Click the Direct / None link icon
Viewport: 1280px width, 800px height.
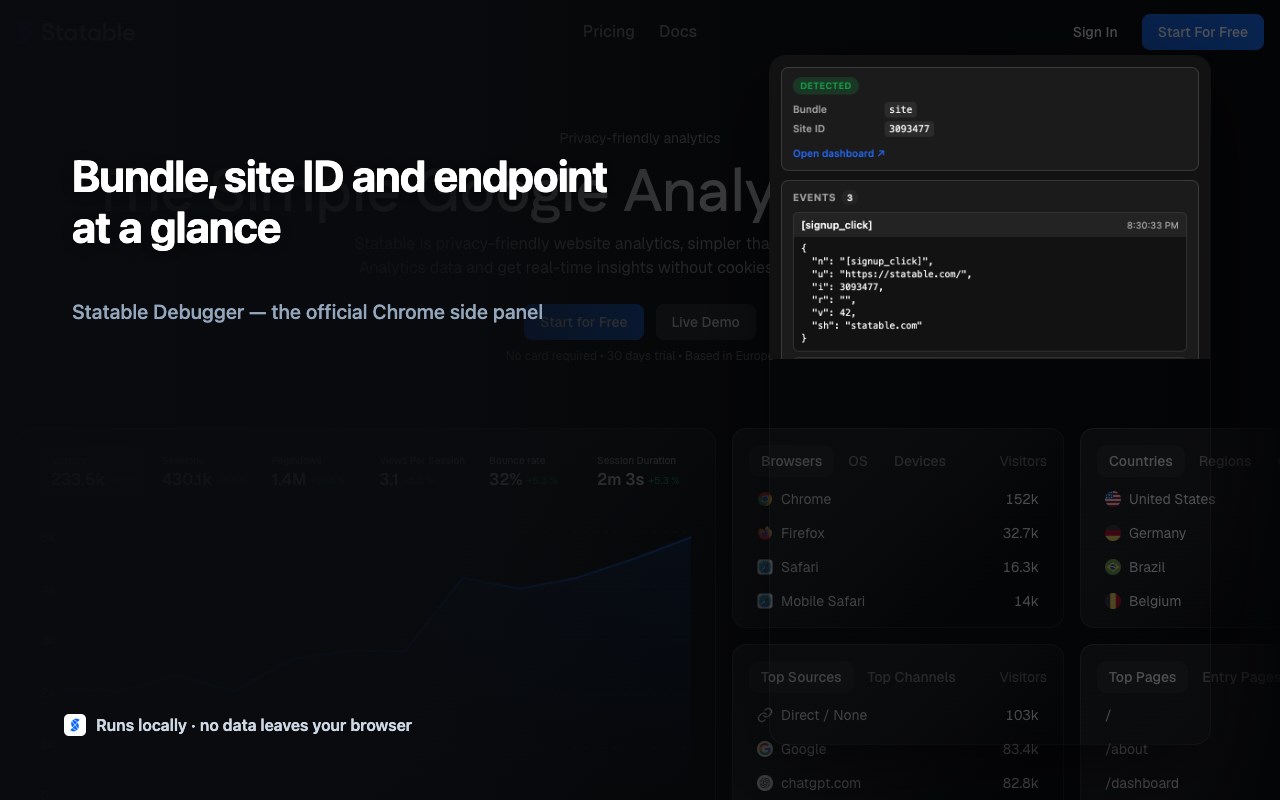tap(765, 715)
